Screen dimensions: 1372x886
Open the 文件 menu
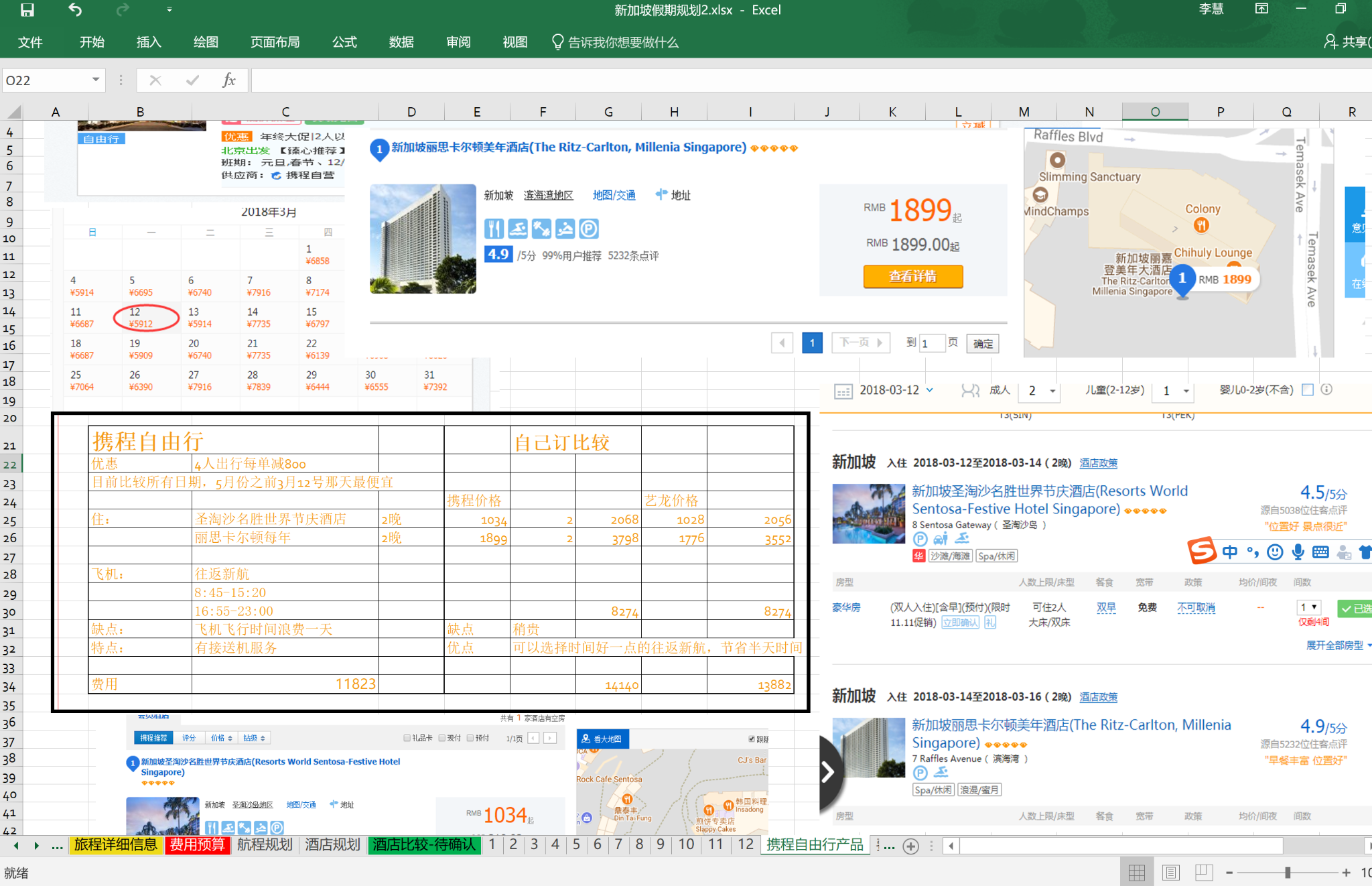pos(30,42)
